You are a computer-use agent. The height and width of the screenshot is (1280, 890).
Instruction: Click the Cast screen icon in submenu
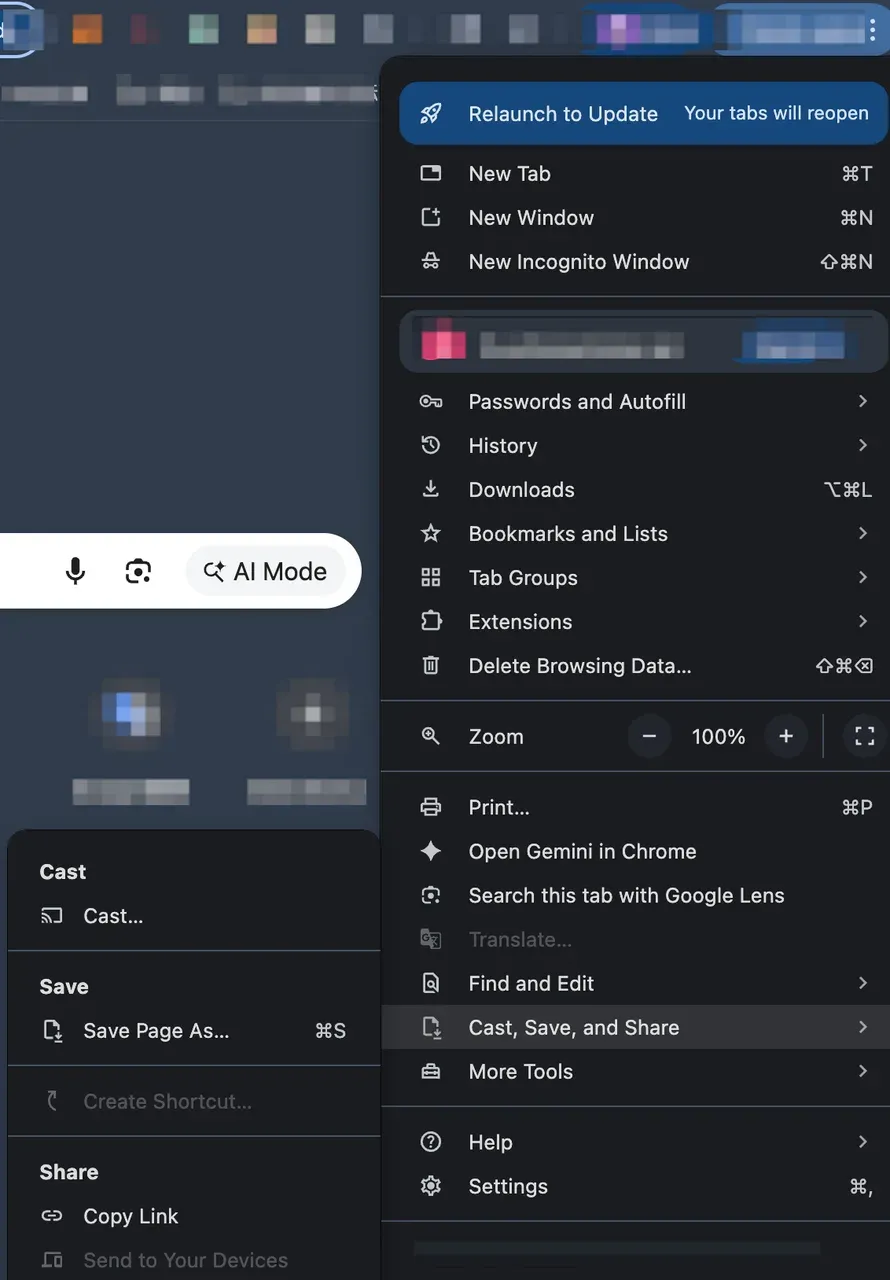pyautogui.click(x=52, y=916)
